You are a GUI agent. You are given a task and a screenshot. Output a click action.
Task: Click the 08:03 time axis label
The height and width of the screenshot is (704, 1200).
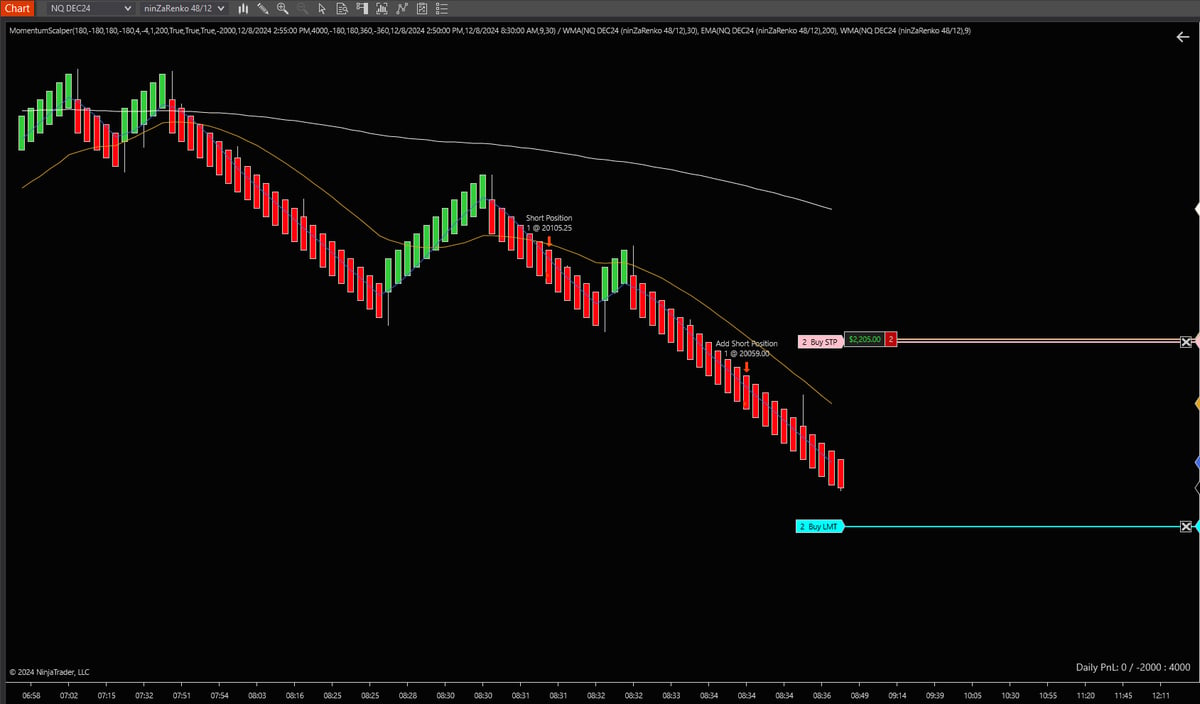[257, 695]
